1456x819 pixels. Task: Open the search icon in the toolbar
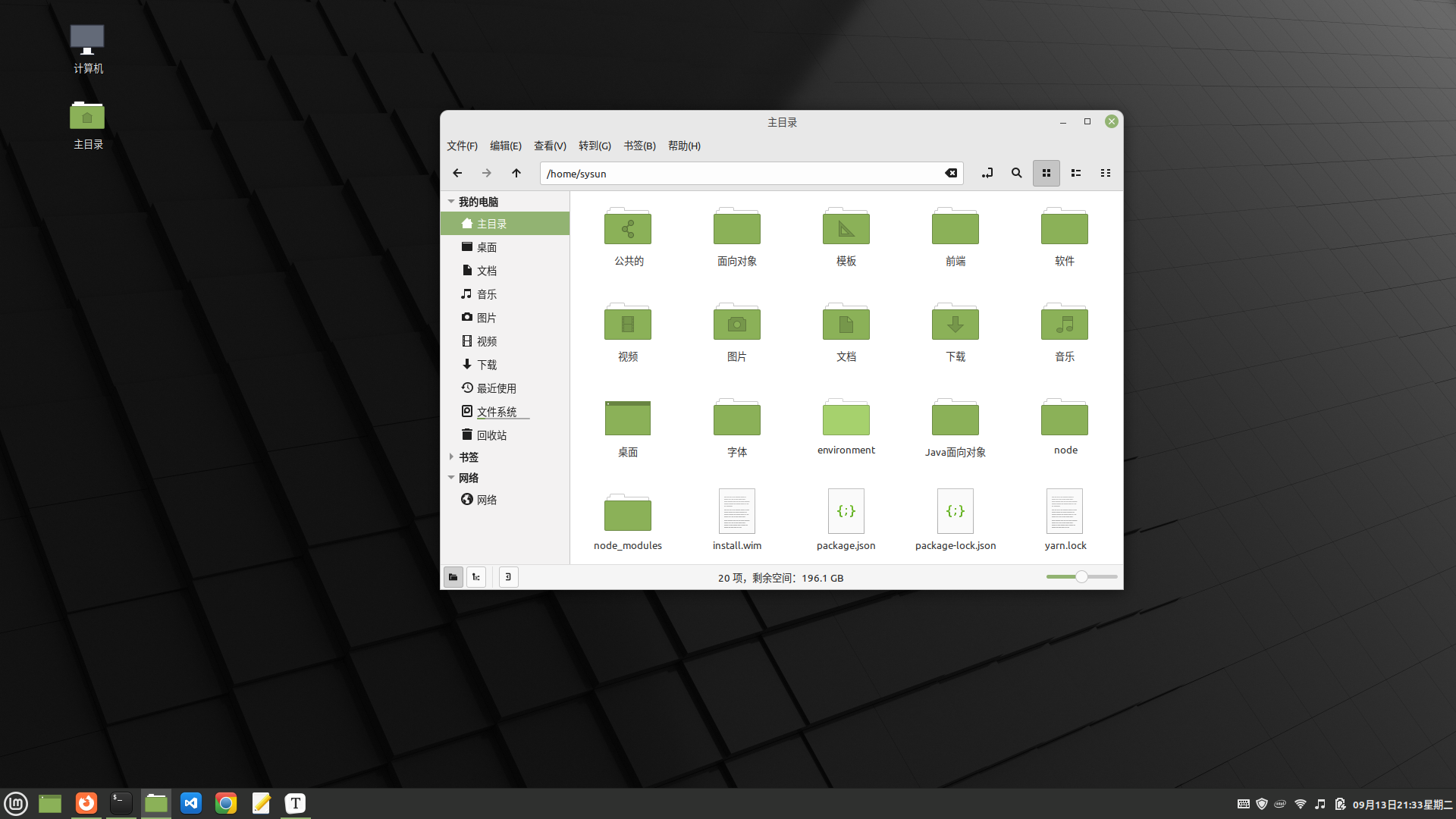tap(1016, 173)
